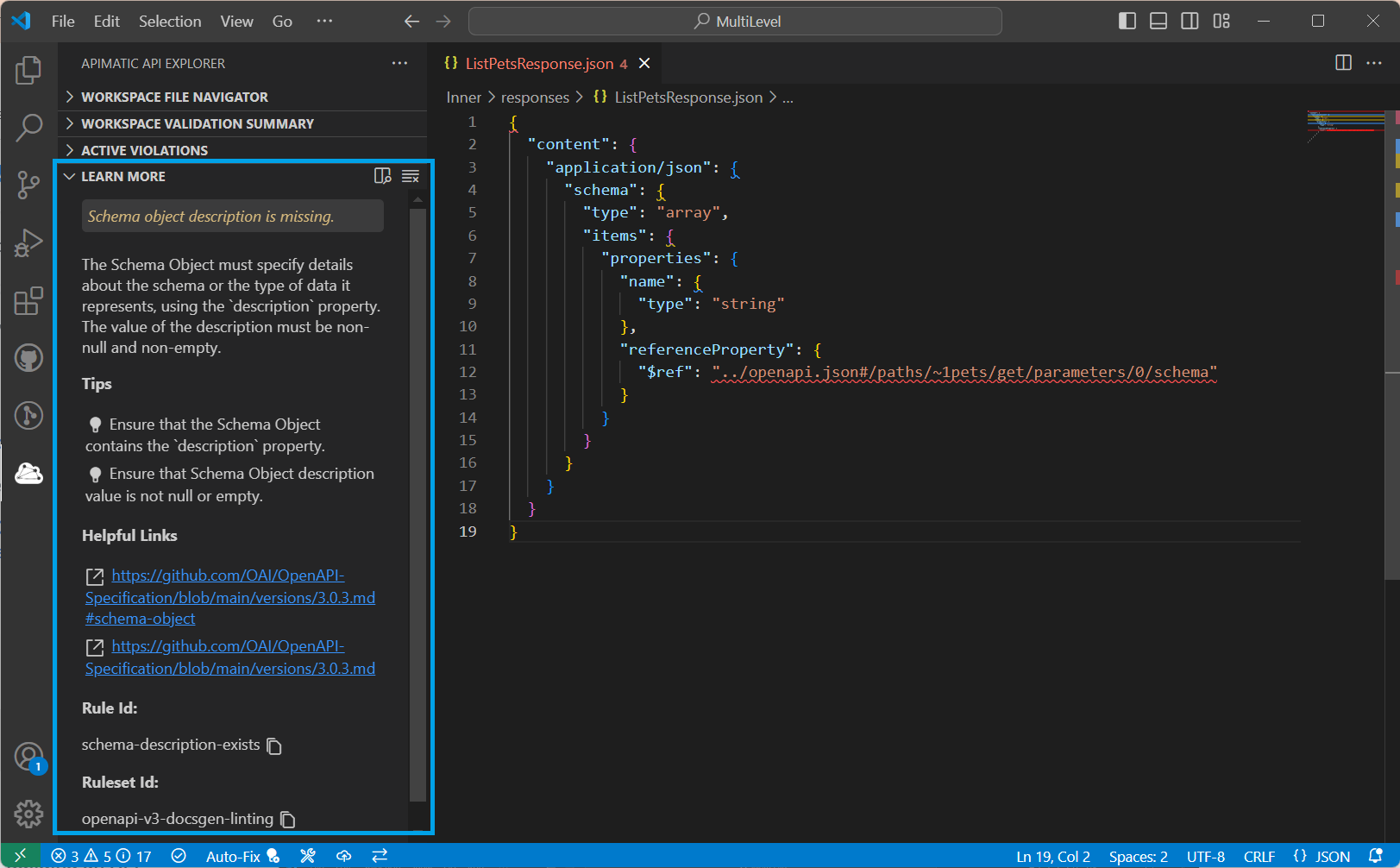Open the Explorer view in the activity bar
Image resolution: width=1400 pixels, height=868 pixels.
[28, 70]
